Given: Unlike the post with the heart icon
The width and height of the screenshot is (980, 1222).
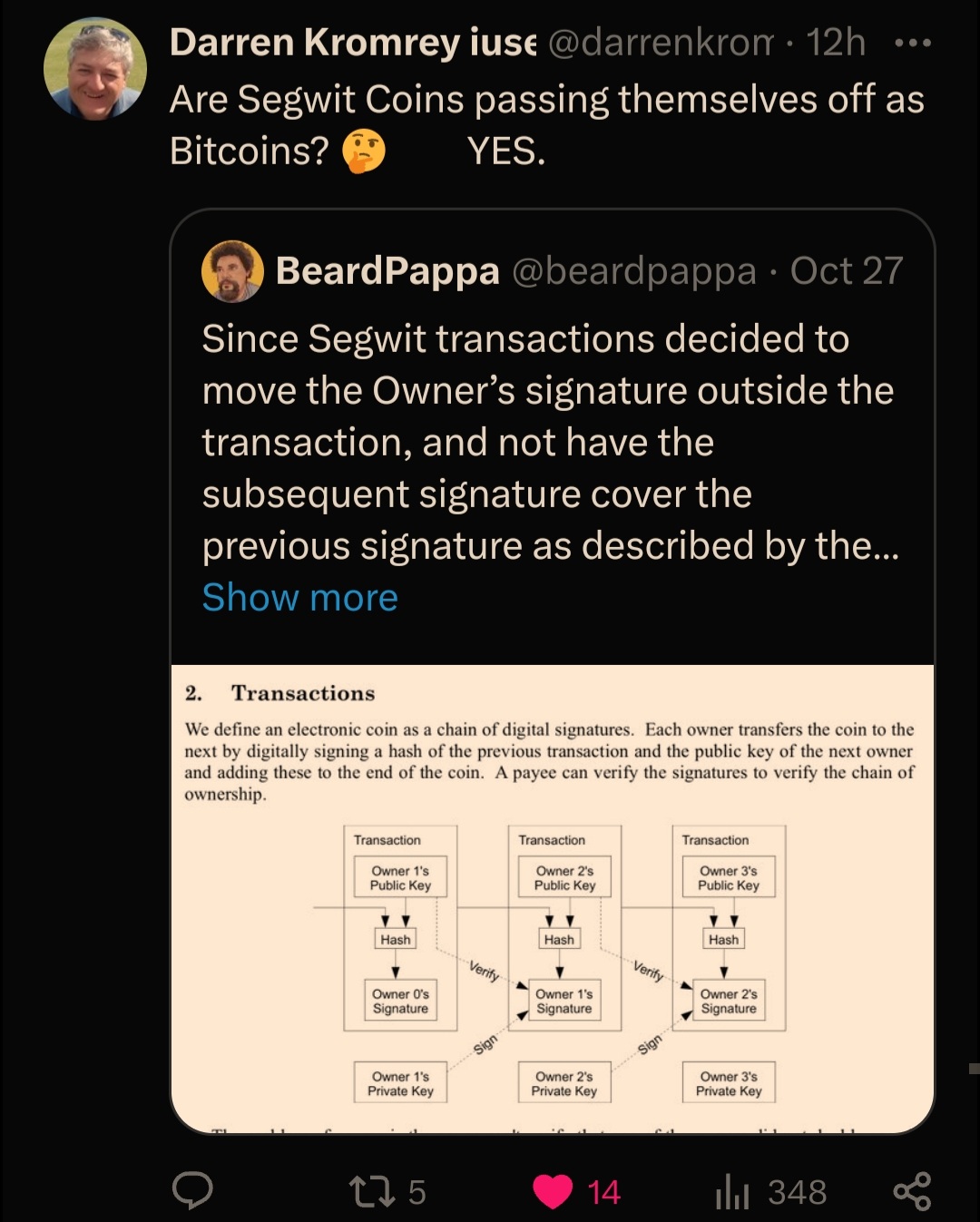Looking at the screenshot, I should 552,1192.
